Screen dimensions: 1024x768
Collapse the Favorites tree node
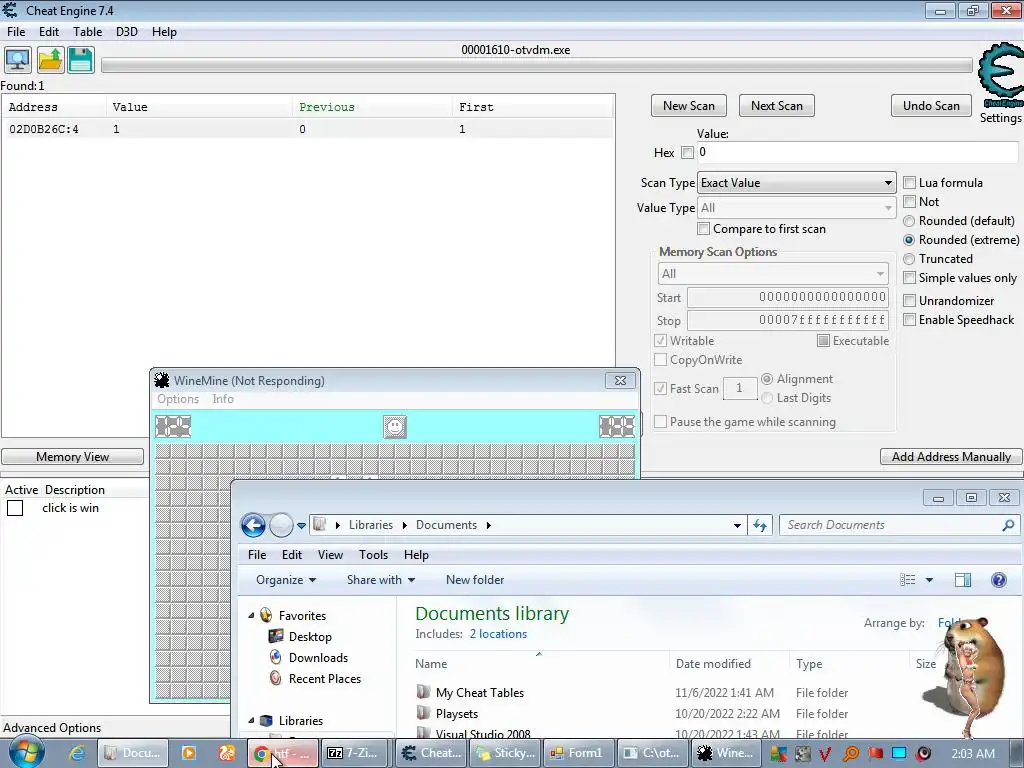251,615
